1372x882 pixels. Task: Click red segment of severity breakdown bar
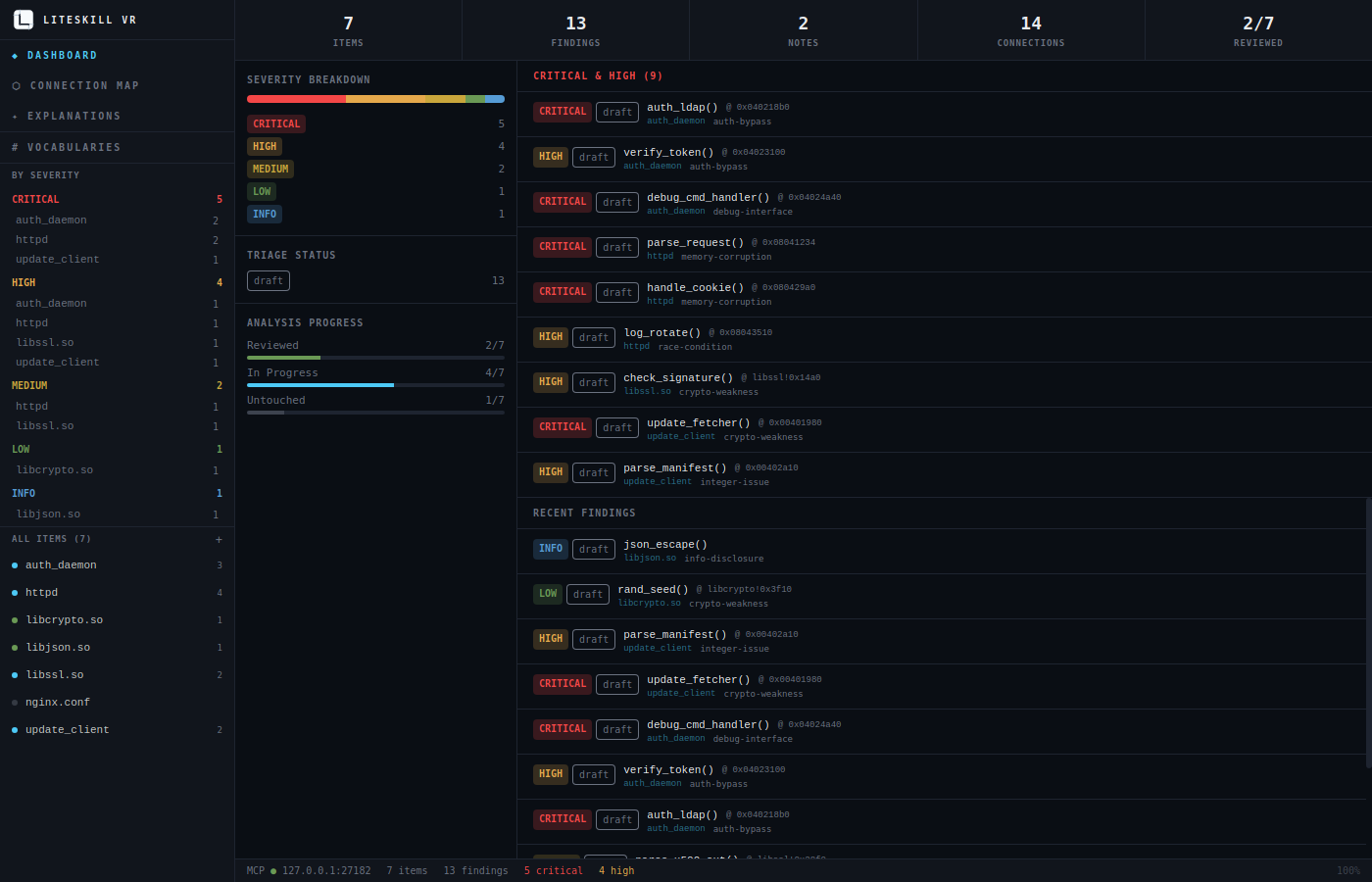[x=296, y=99]
